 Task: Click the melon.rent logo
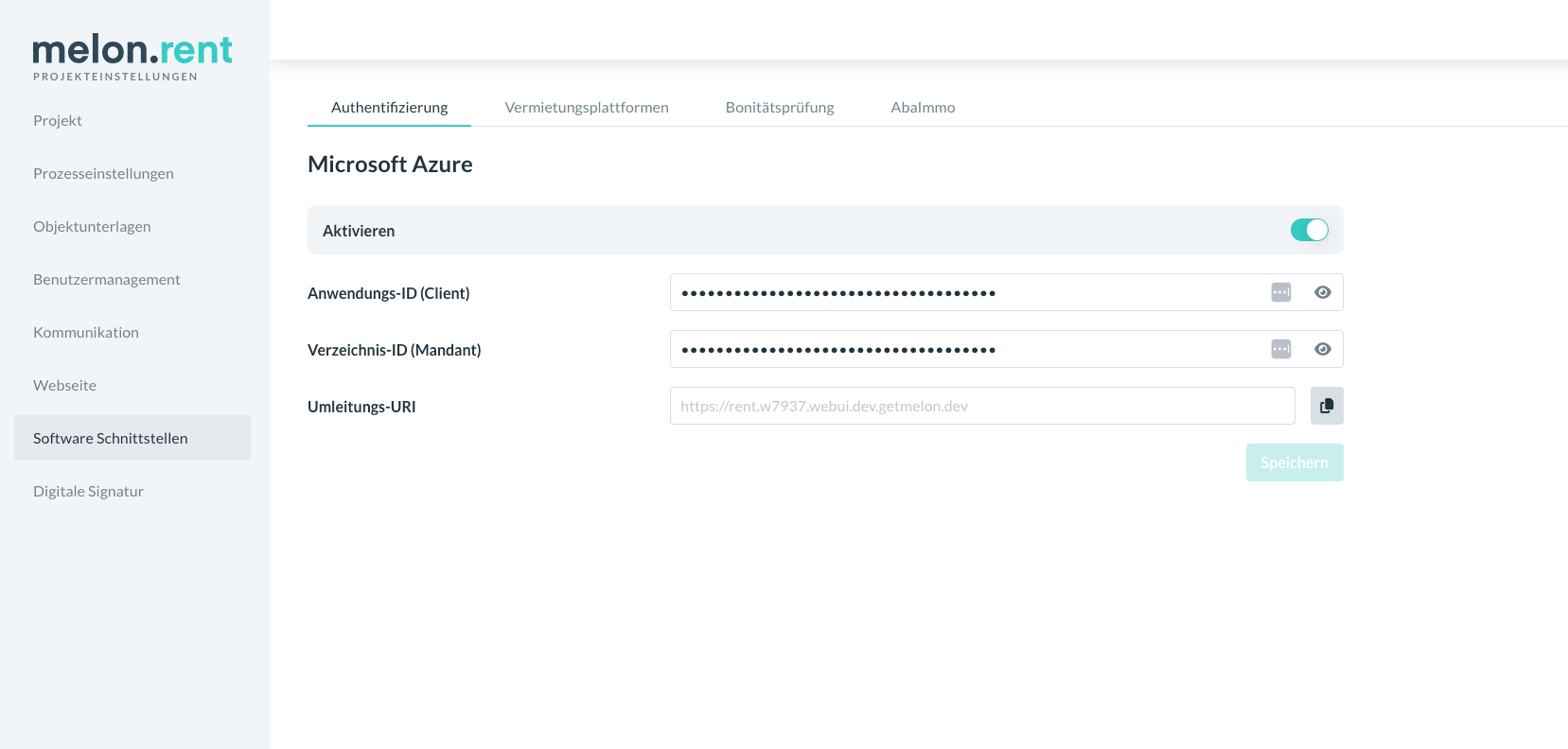132,49
